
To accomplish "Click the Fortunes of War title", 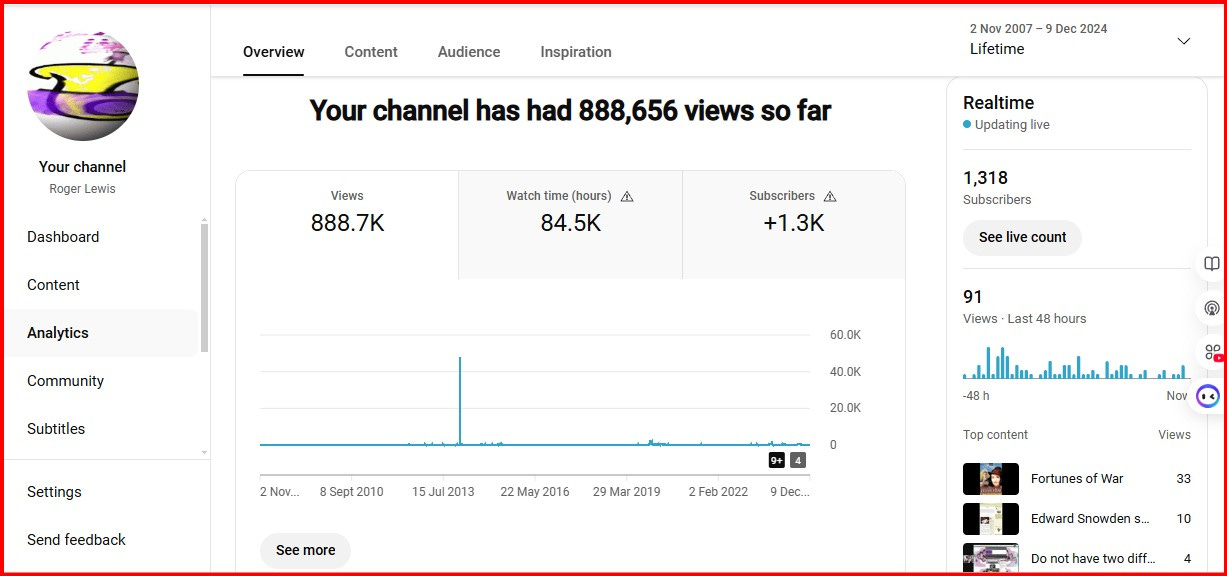I will [x=1077, y=479].
